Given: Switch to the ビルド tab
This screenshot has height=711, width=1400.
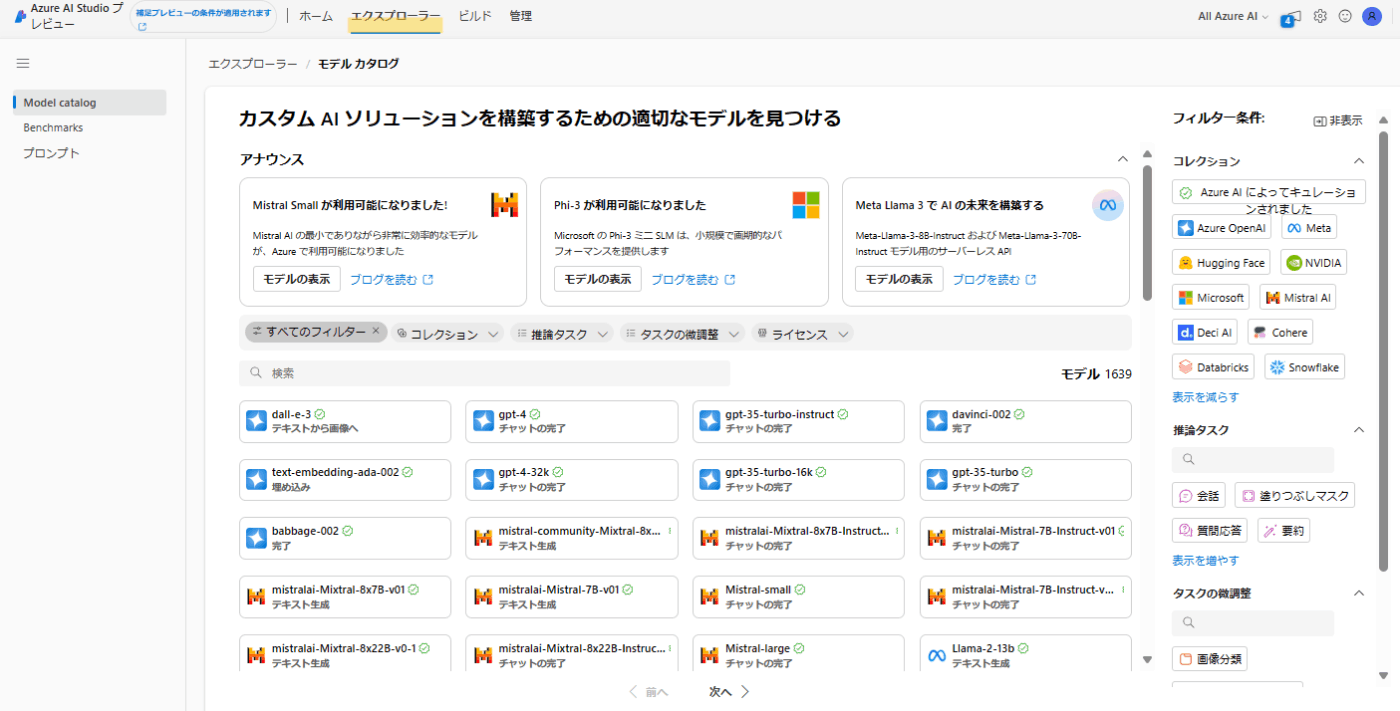Looking at the screenshot, I should [x=475, y=16].
